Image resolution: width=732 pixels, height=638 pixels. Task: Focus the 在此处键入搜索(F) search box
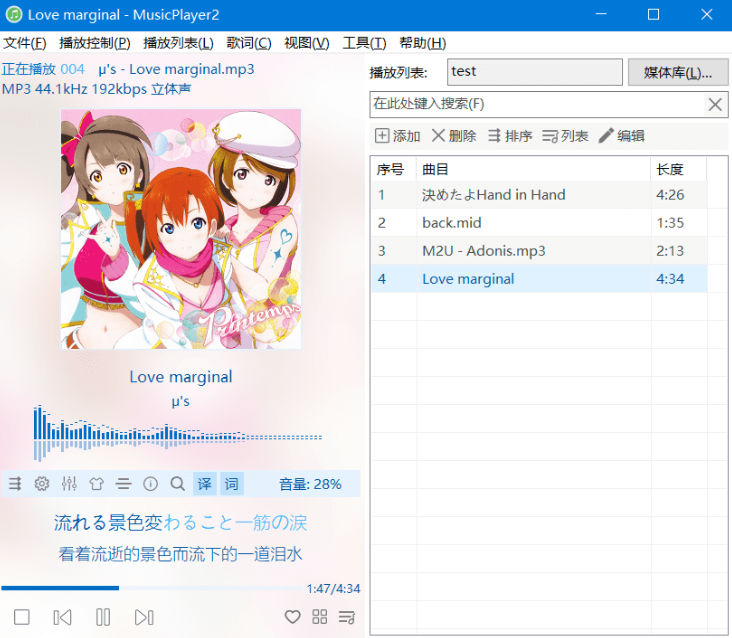(x=537, y=104)
